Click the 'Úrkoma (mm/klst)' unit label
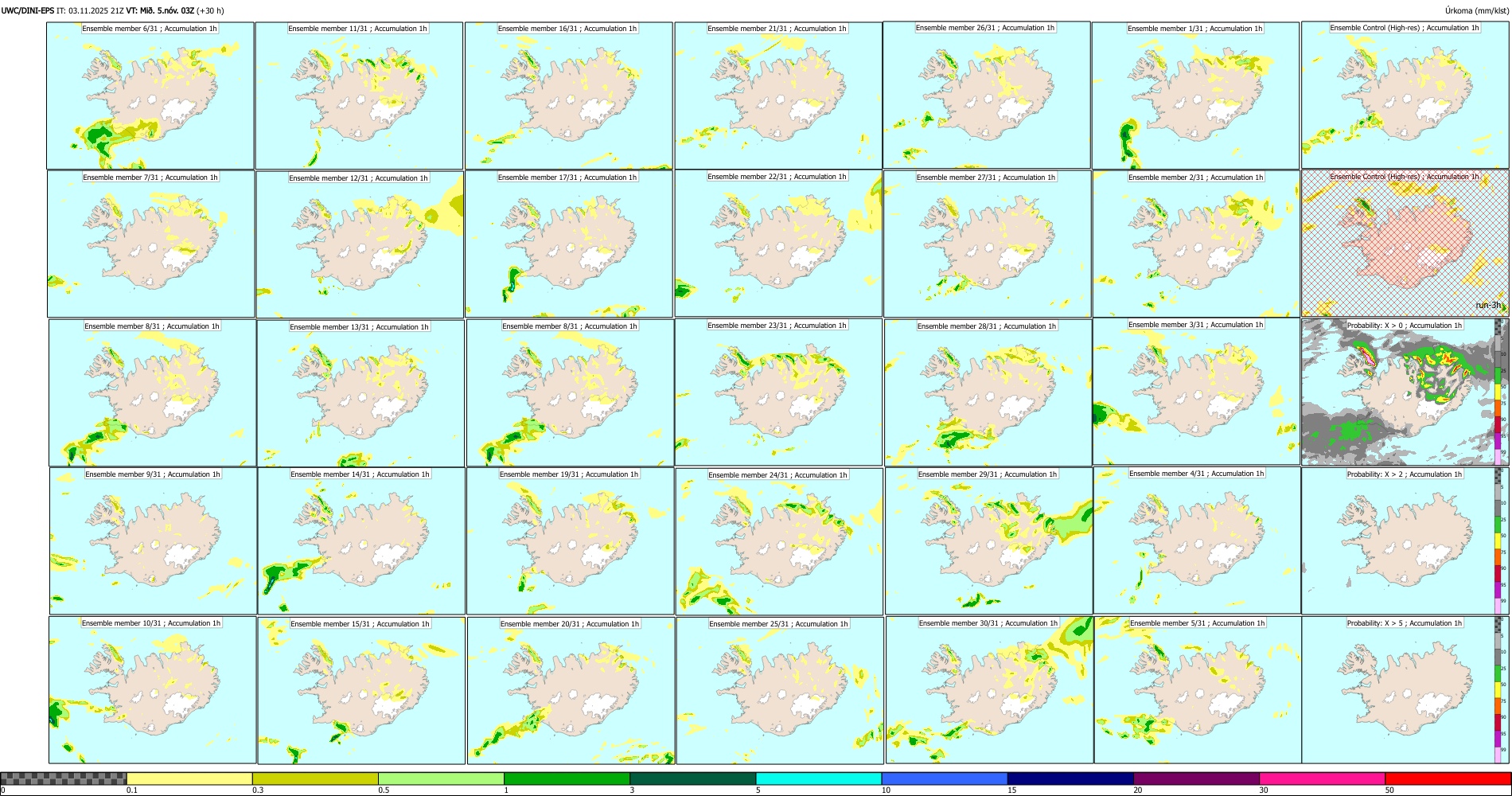Image resolution: width=1512 pixels, height=796 pixels. tap(1476, 10)
